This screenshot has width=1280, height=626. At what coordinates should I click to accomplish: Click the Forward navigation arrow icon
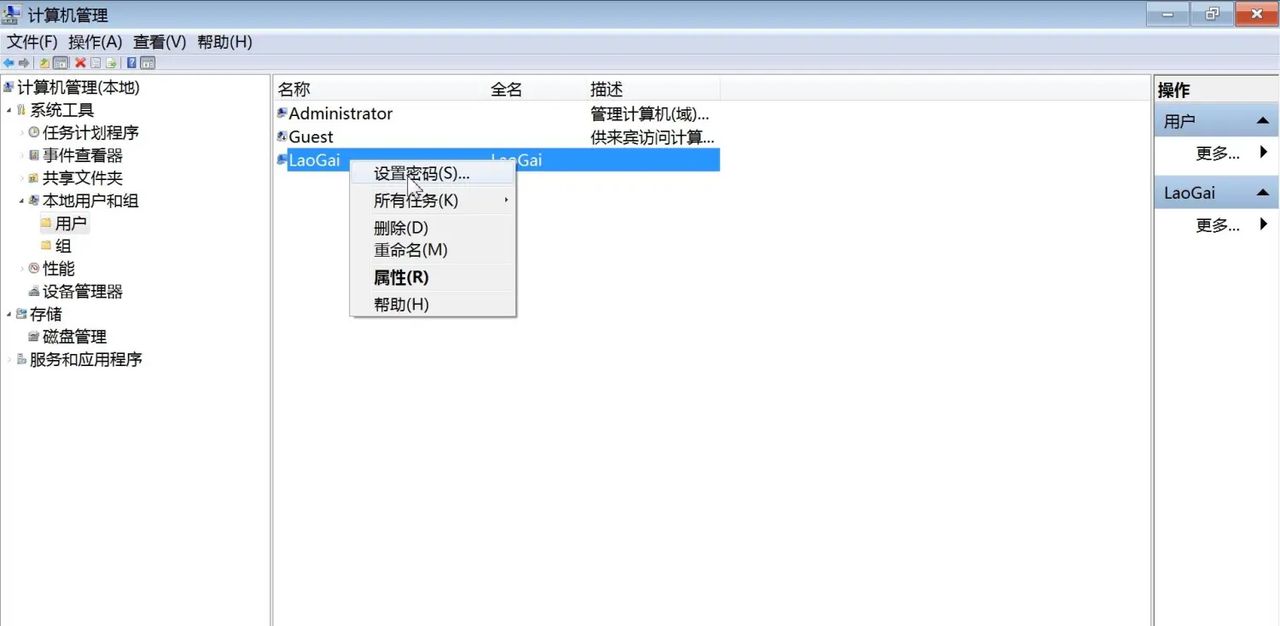point(23,62)
